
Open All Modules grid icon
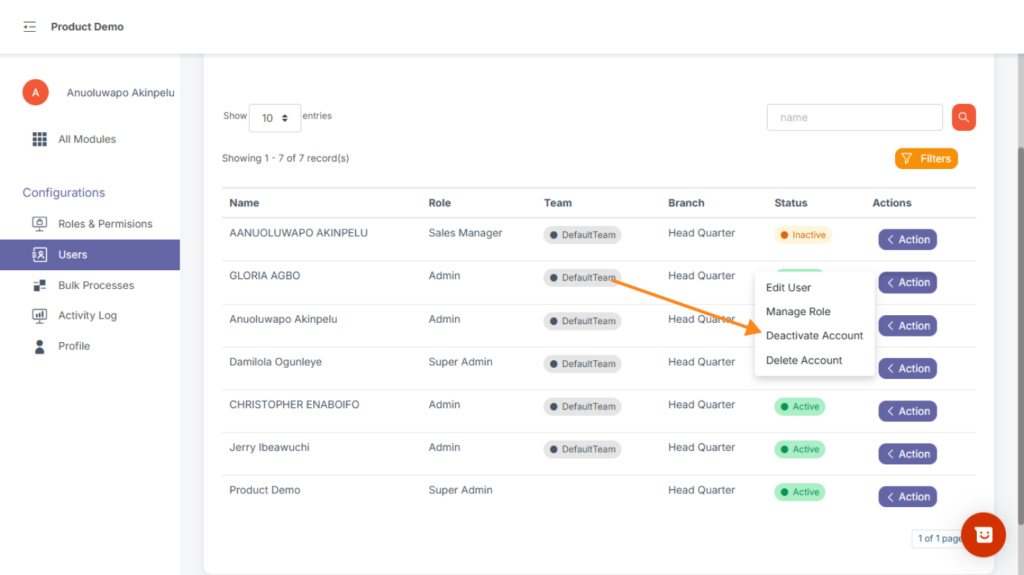click(40, 139)
